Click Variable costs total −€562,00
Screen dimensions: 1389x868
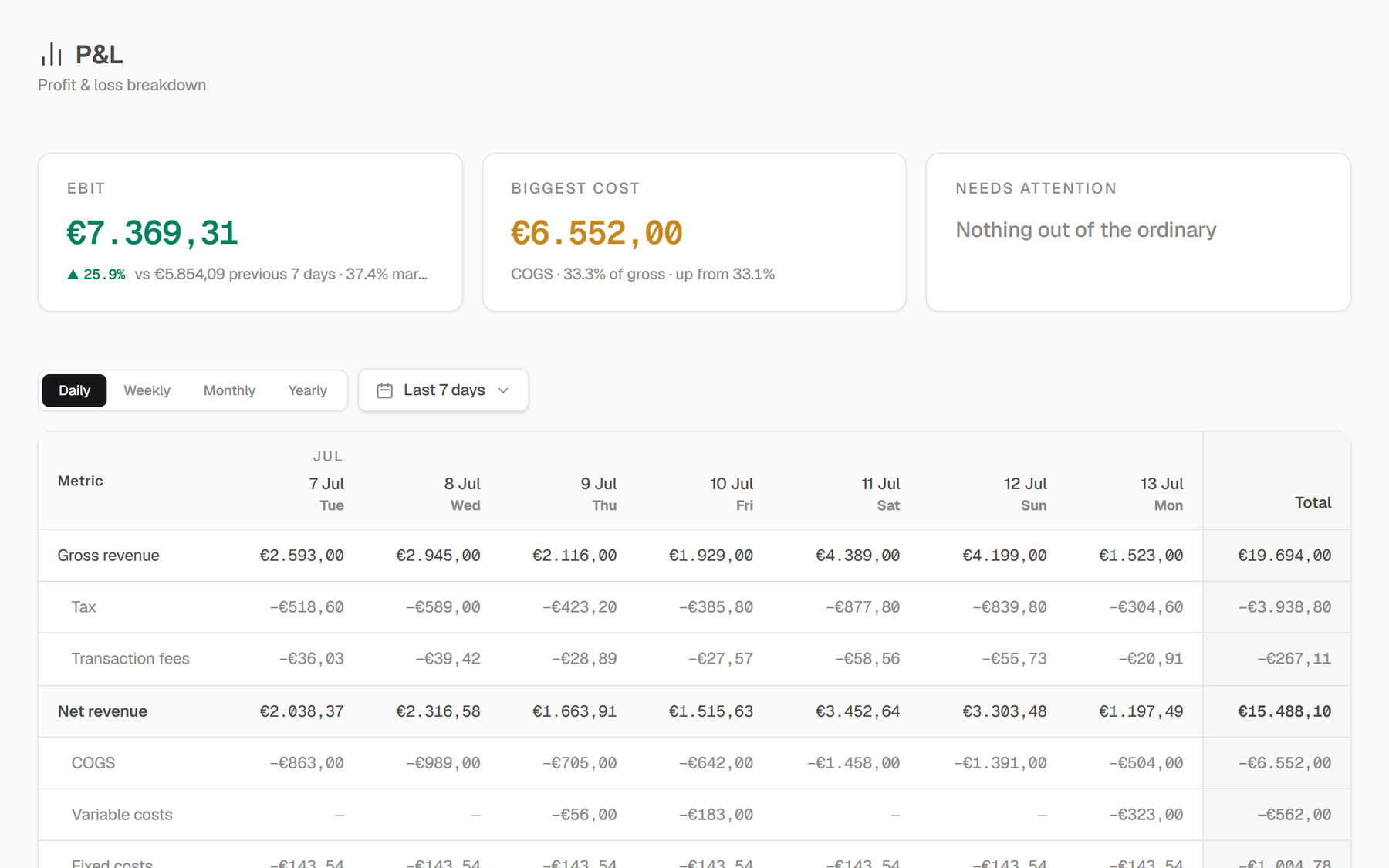(1293, 815)
